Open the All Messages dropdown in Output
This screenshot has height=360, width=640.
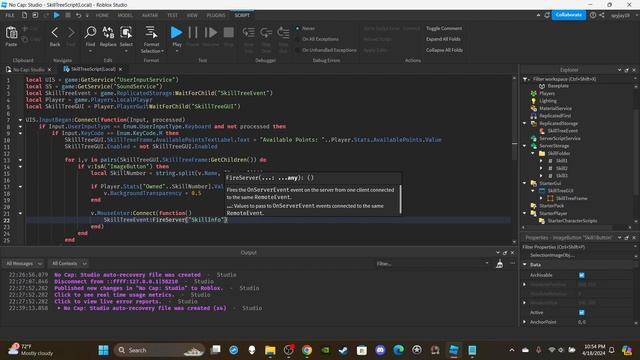[x=24, y=264]
